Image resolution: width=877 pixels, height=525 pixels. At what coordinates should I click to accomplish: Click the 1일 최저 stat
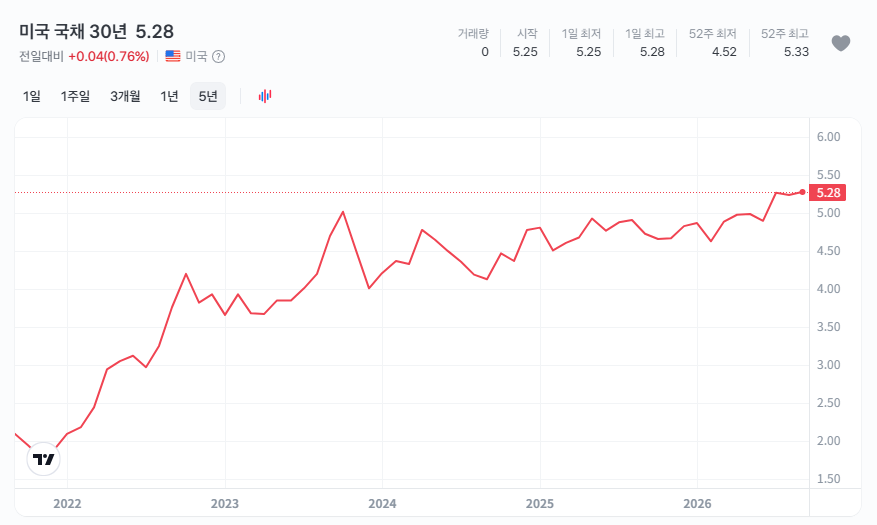tap(581, 43)
